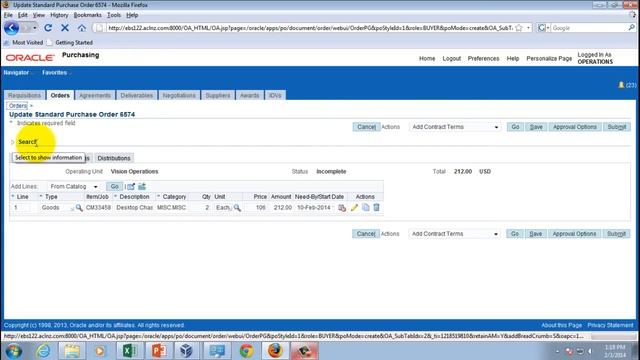Click the Need-By date field 10-Feb-2014
The image size is (640, 360).
tap(314, 208)
